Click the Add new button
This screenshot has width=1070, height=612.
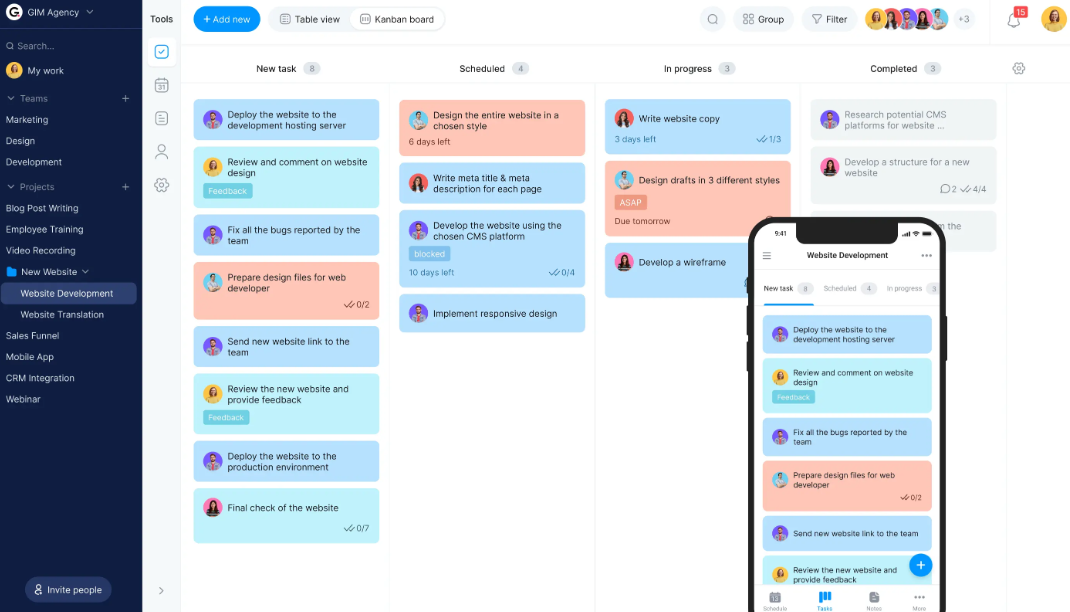(227, 19)
